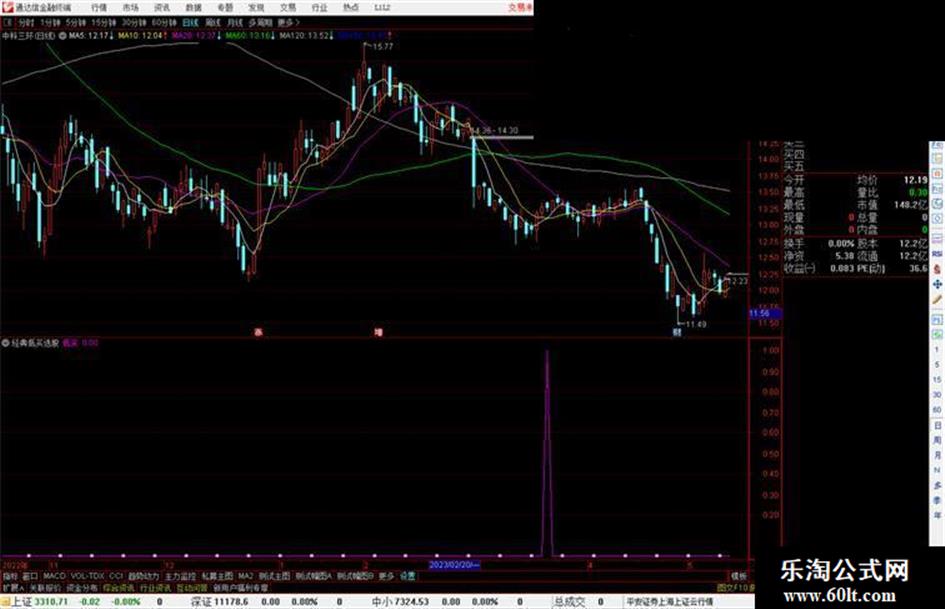The width and height of the screenshot is (945, 609).
Task: Select period 15 in right sidebar
Action: [x=937, y=380]
